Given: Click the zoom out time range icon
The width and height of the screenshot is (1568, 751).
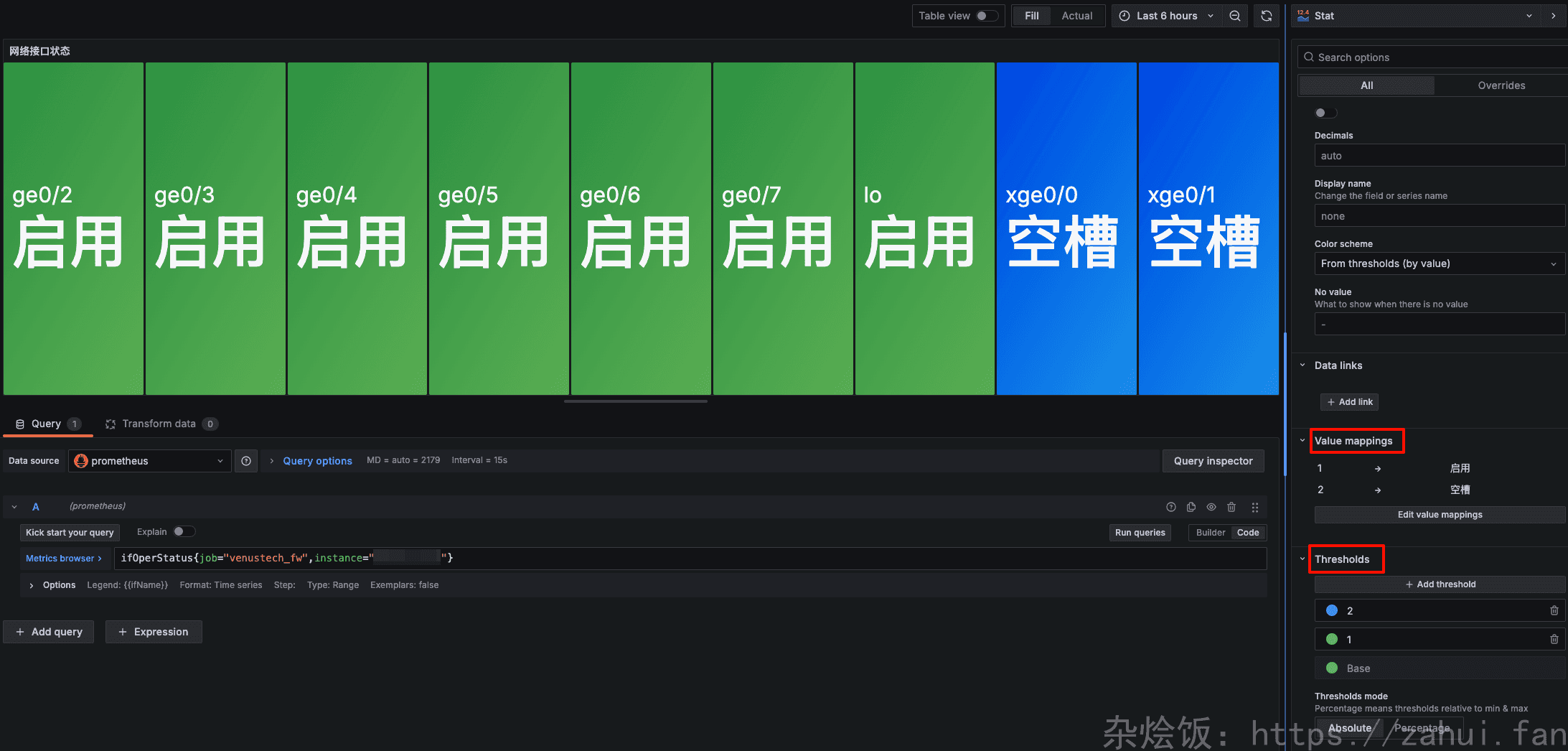Looking at the screenshot, I should [1234, 16].
